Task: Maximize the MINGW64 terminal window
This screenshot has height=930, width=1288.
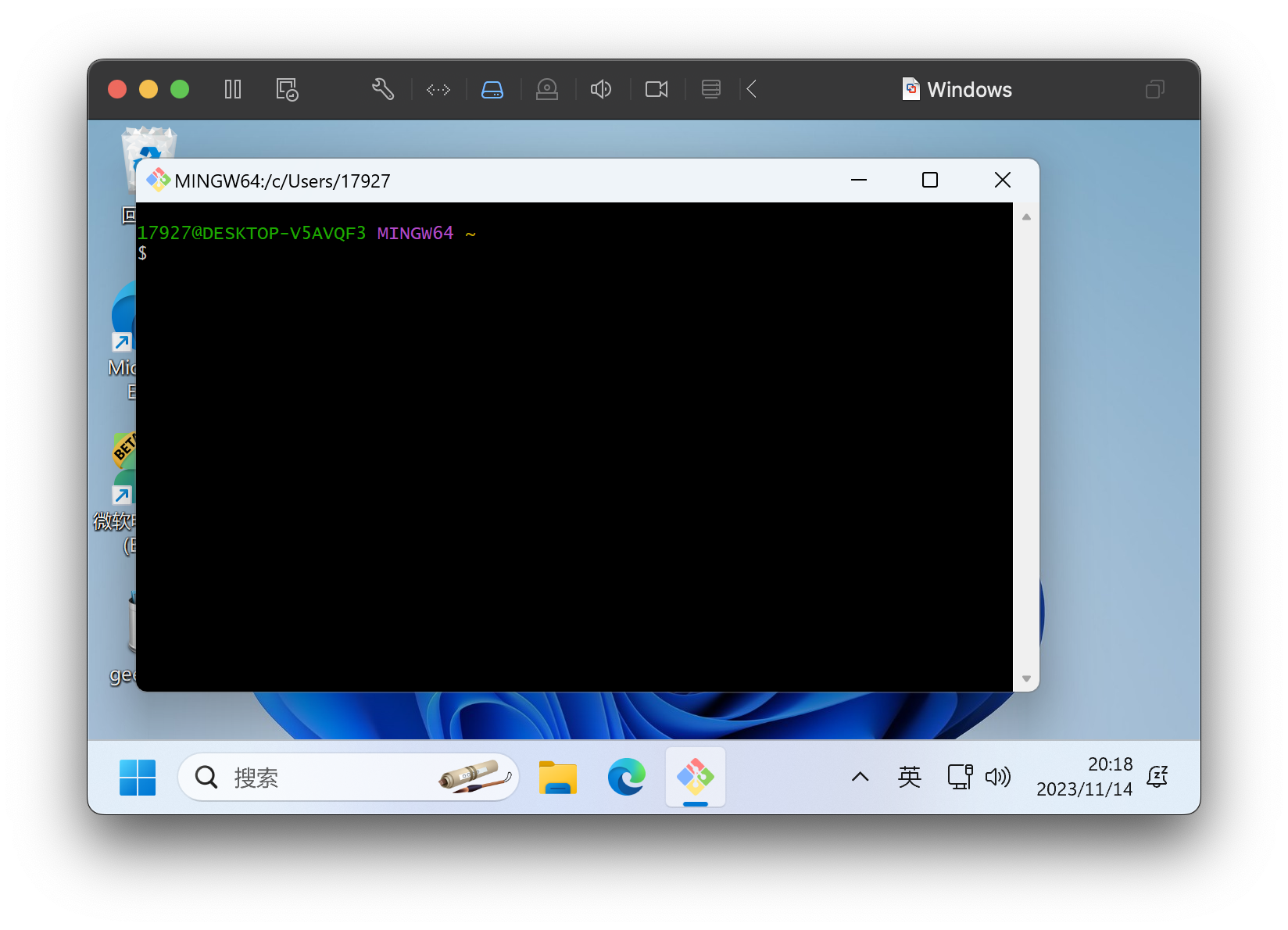Action: (930, 181)
